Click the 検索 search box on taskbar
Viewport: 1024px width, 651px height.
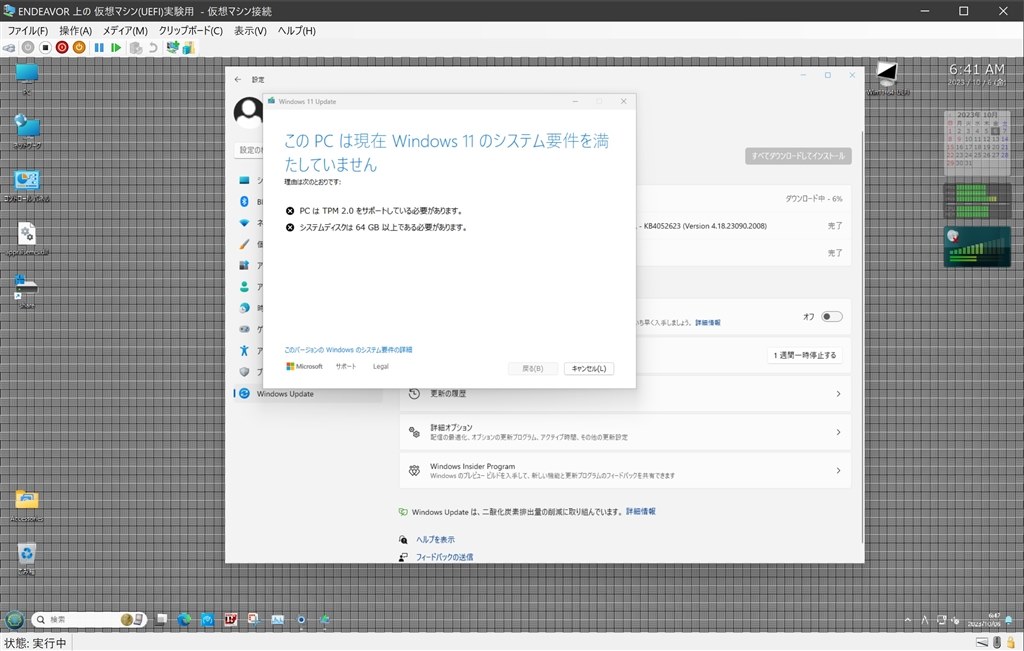[88, 620]
